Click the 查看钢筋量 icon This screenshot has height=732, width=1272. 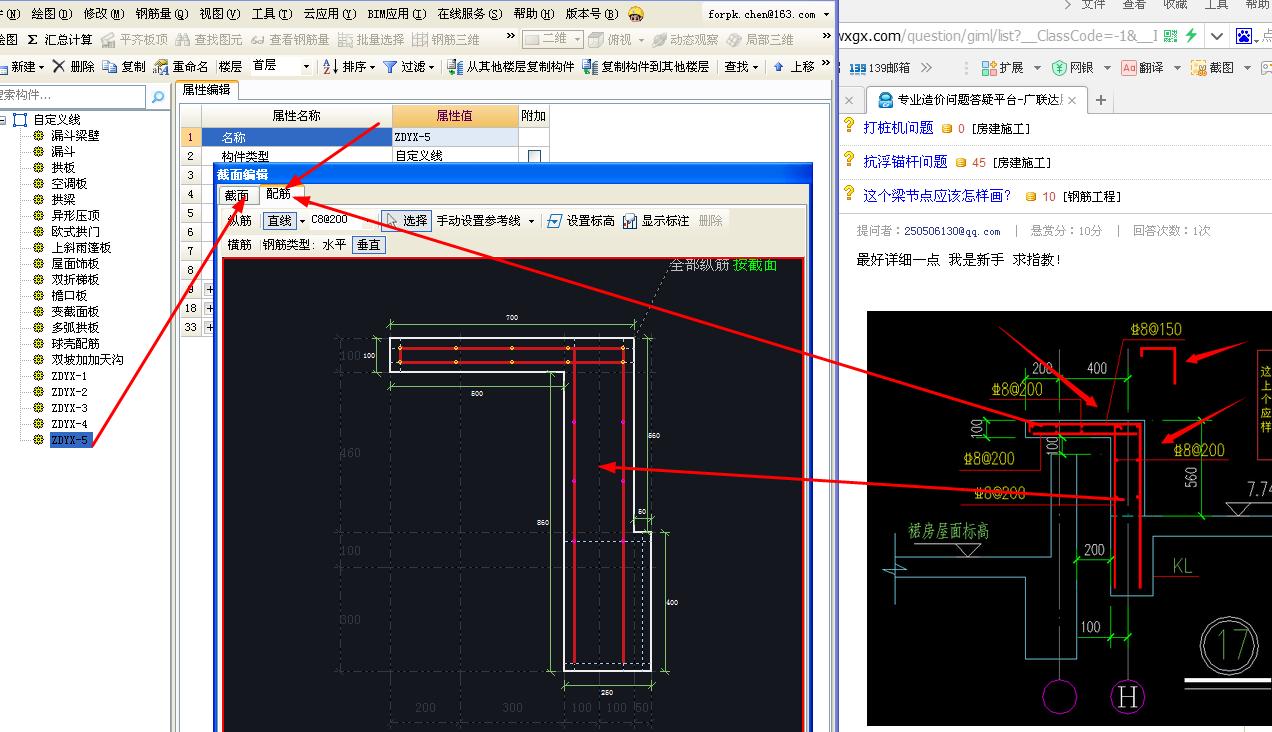pos(257,40)
